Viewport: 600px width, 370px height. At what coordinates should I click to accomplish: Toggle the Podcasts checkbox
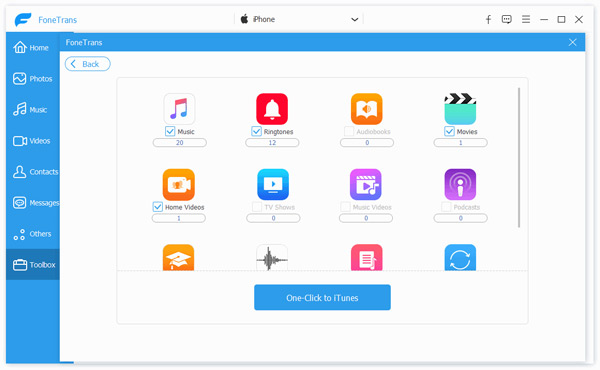coord(446,207)
